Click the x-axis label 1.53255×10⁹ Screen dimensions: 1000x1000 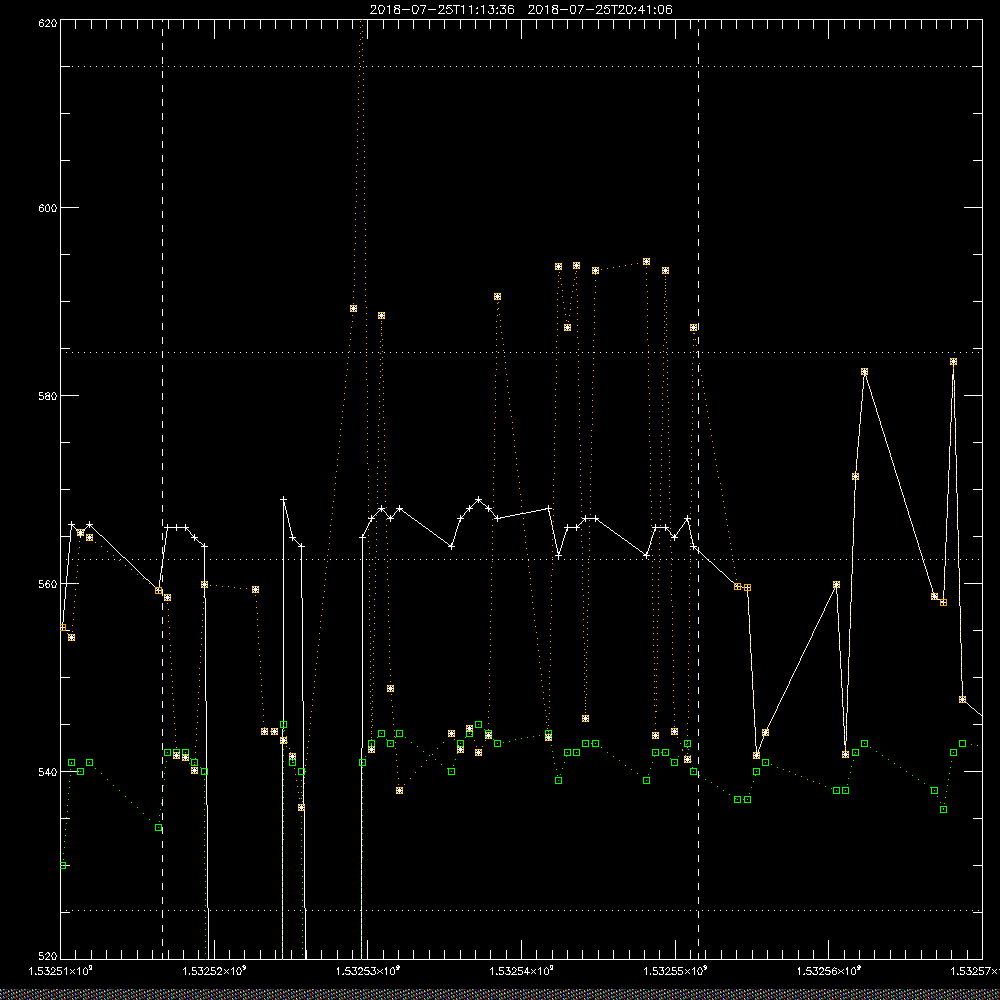click(675, 971)
